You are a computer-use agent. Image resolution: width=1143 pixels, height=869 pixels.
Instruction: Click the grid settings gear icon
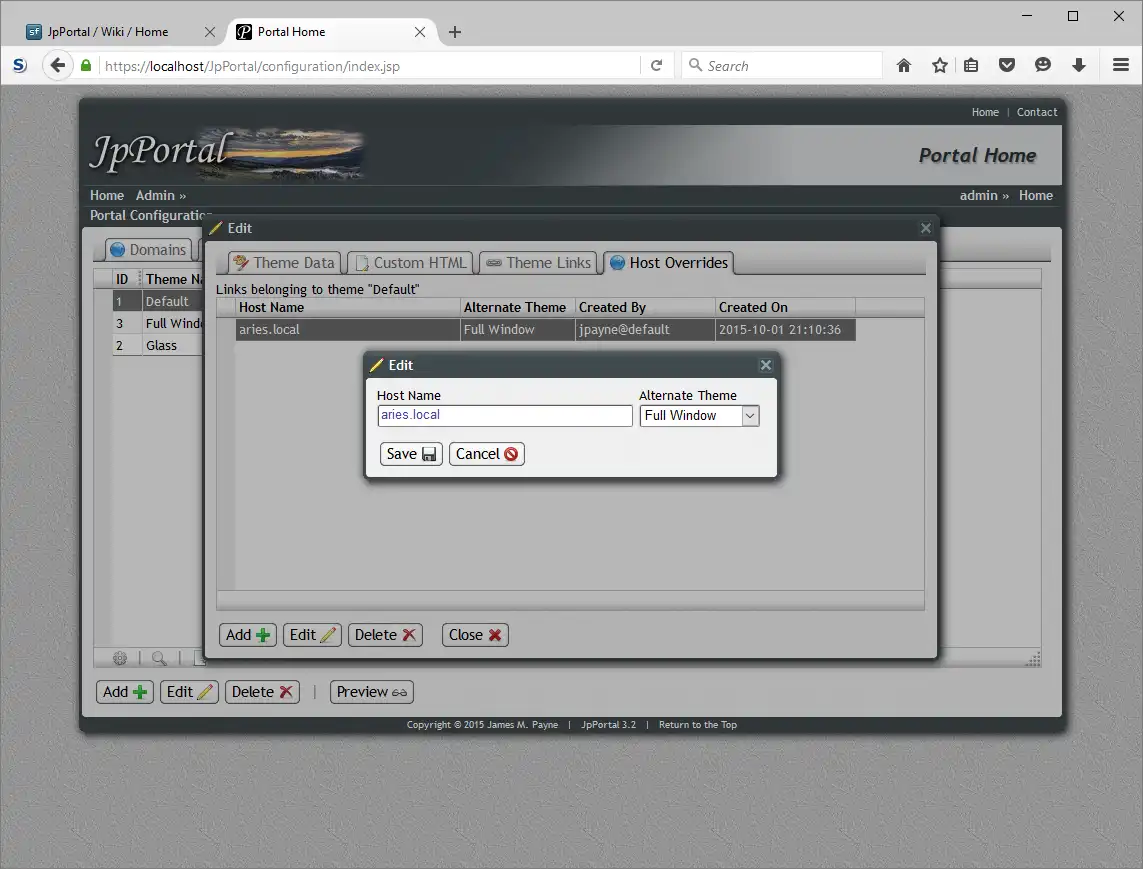(x=120, y=658)
